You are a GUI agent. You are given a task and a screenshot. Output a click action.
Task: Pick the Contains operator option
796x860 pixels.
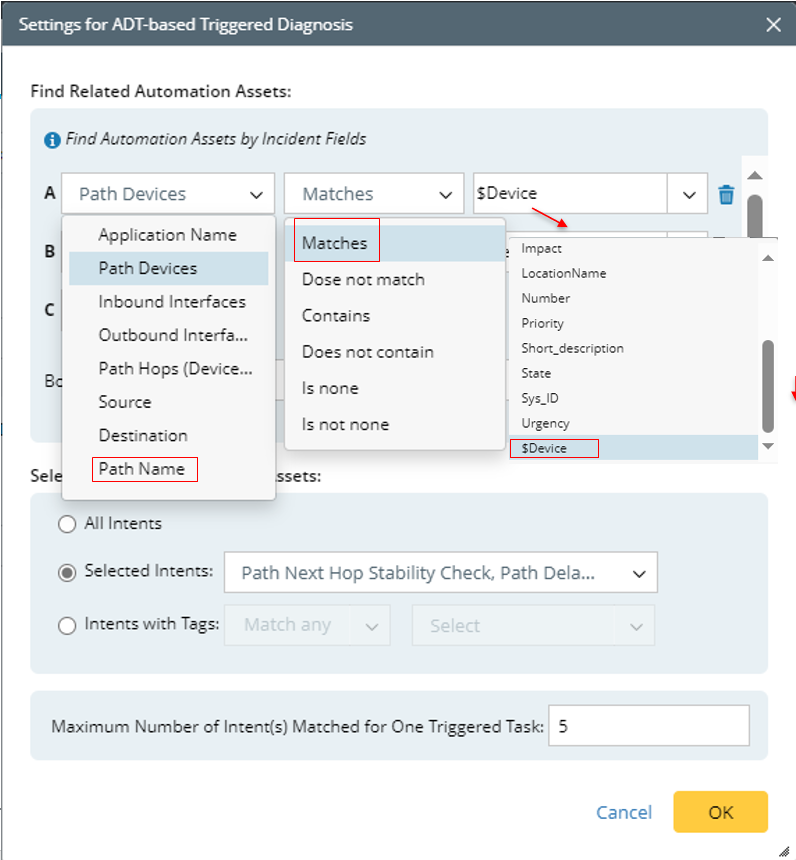336,316
